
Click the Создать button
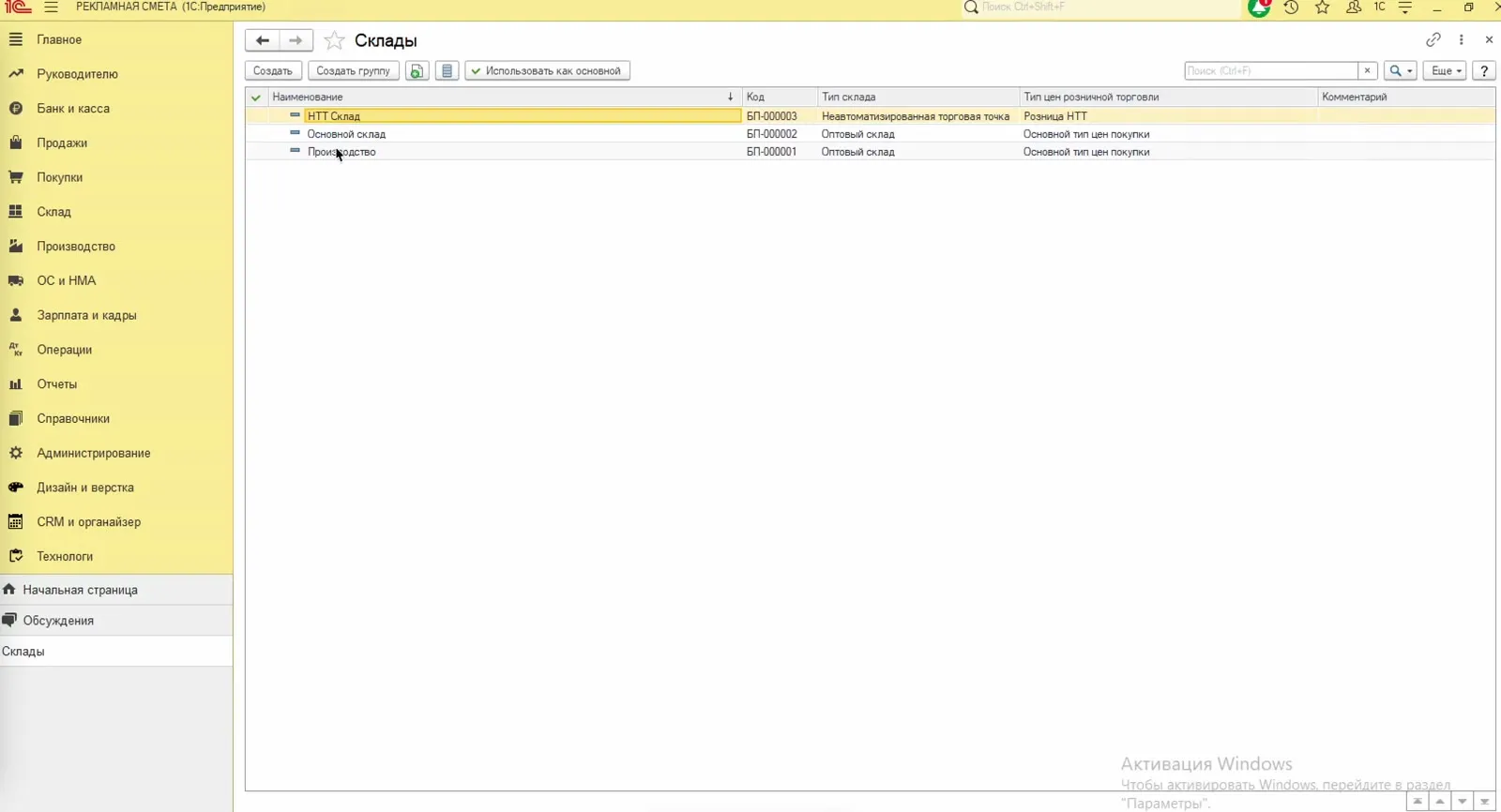(273, 70)
